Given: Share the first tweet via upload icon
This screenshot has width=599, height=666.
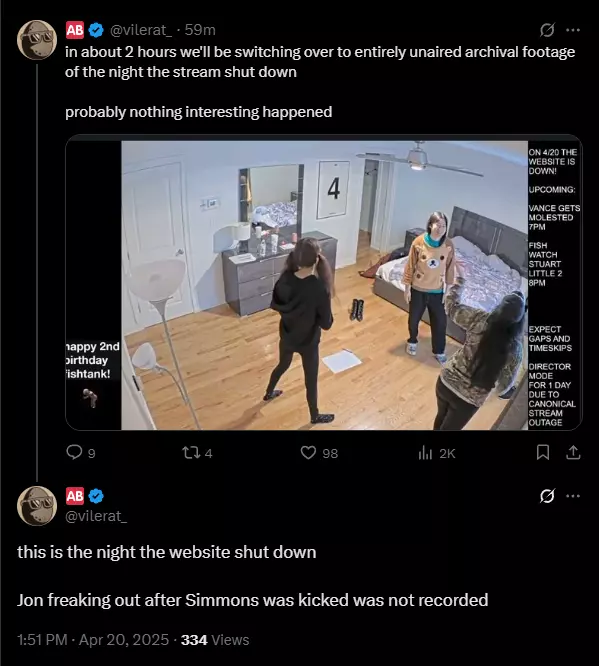Looking at the screenshot, I should [573, 452].
